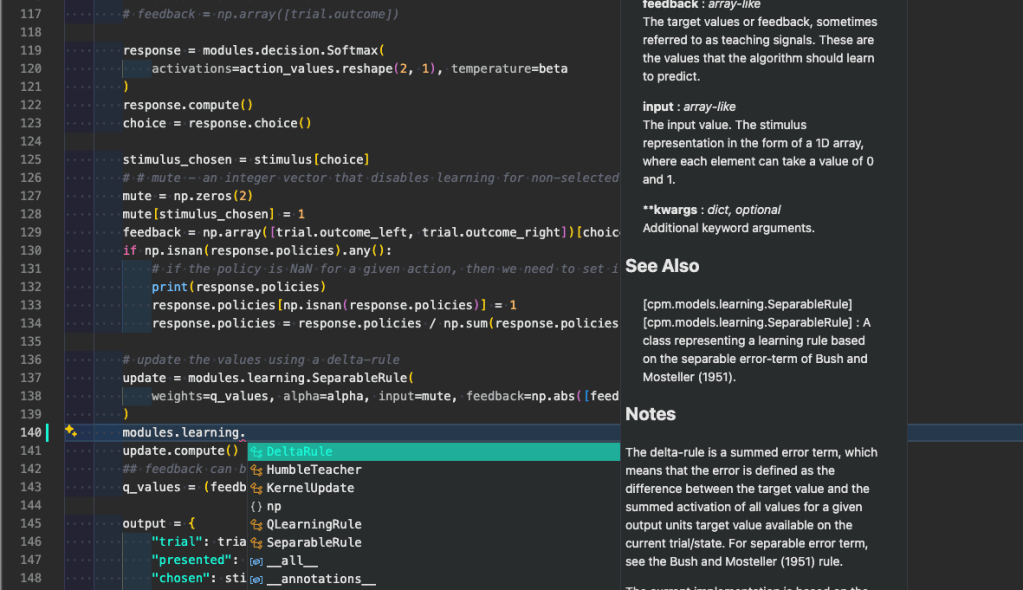Pick the HumbleTeacher suggestion label
This screenshot has width=1023, height=590.
(313, 470)
